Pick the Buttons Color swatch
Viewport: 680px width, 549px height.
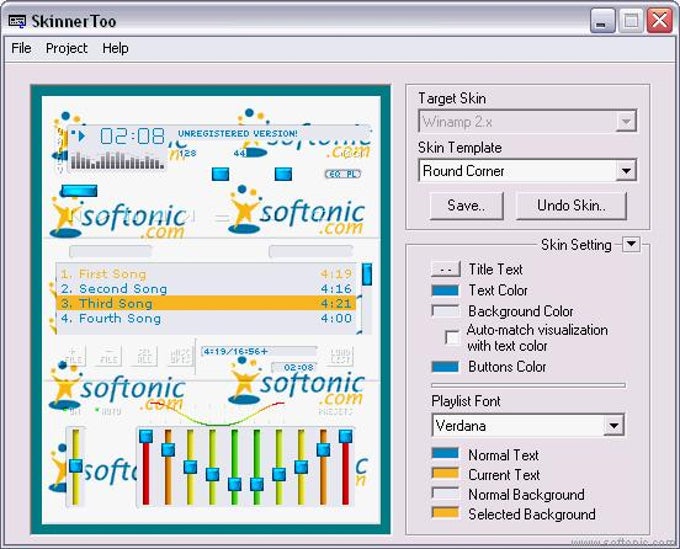click(445, 366)
